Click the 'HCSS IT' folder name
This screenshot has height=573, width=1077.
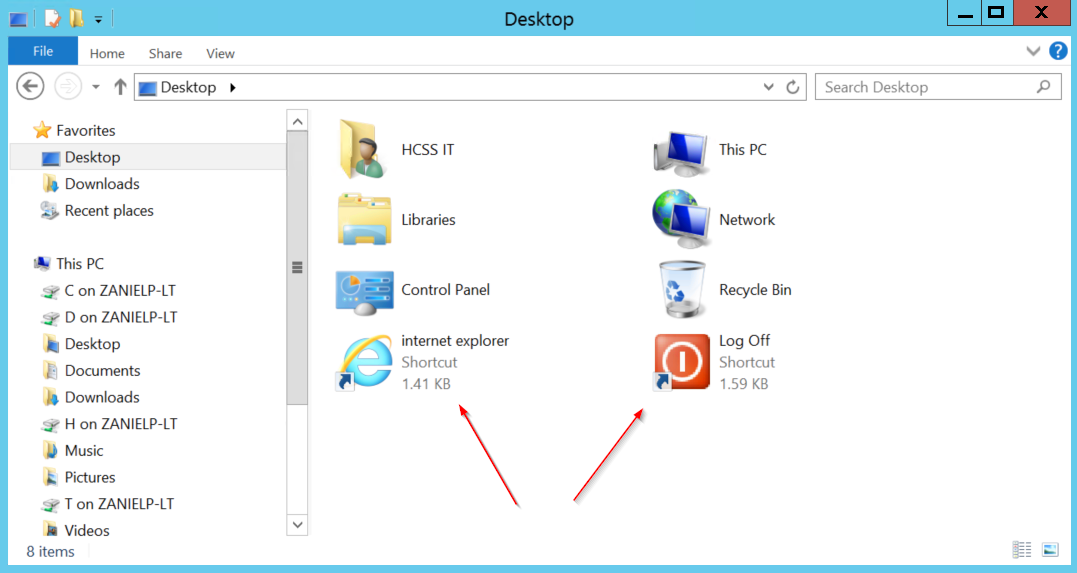point(427,150)
